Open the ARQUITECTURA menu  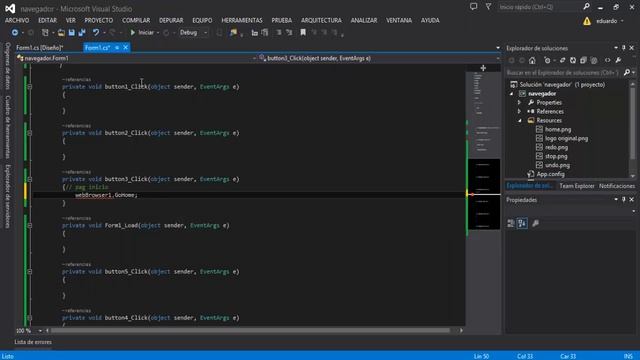[321, 20]
